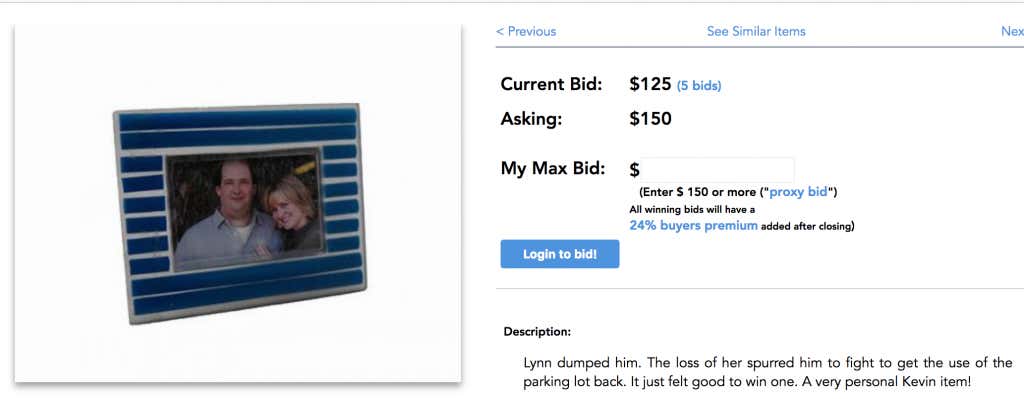Open the 24% buyers premium link

click(x=693, y=225)
